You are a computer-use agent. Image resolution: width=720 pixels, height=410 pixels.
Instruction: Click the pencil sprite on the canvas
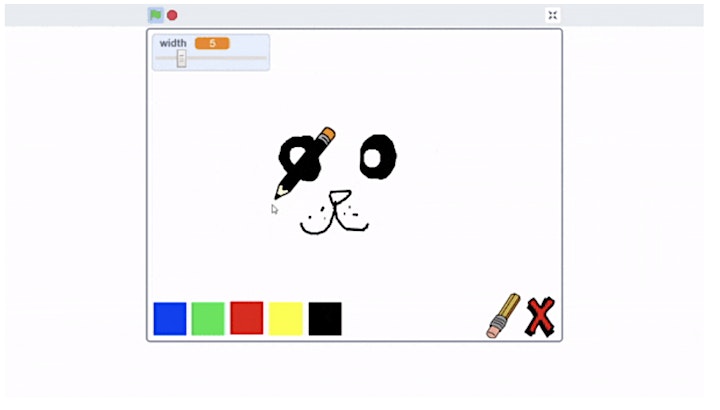pyautogui.click(x=305, y=163)
